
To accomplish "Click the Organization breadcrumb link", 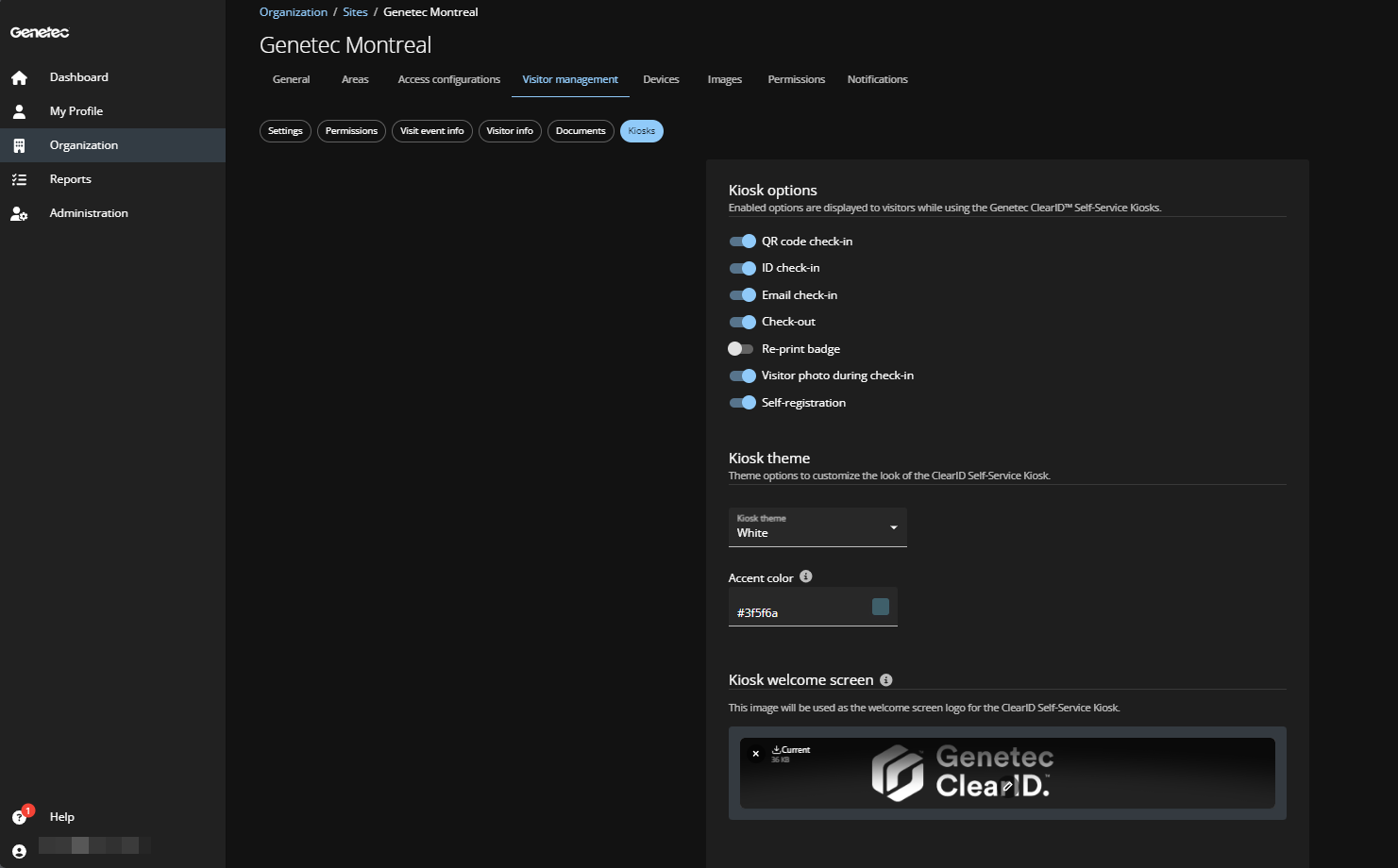I will pyautogui.click(x=294, y=12).
